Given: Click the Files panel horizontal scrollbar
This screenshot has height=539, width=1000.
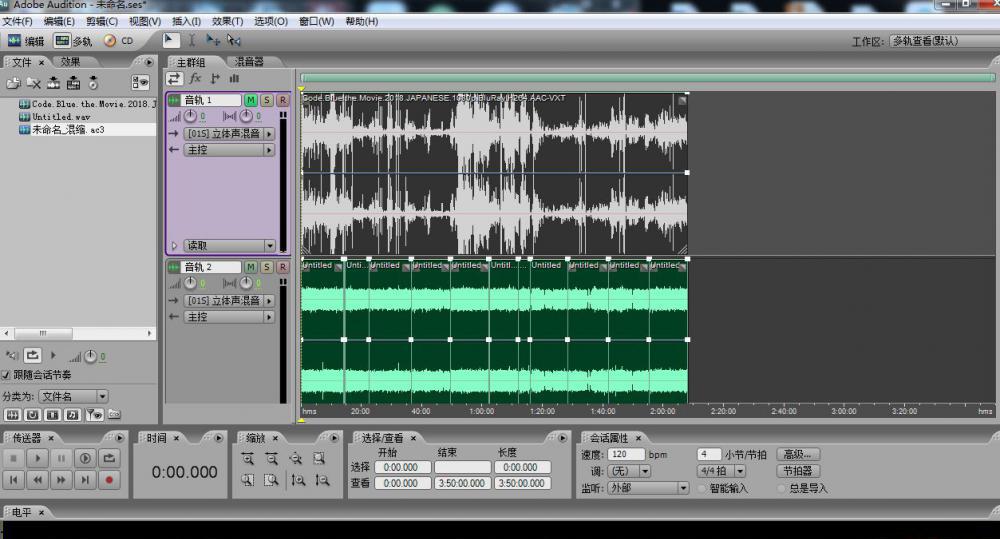Looking at the screenshot, I should (x=78, y=333).
